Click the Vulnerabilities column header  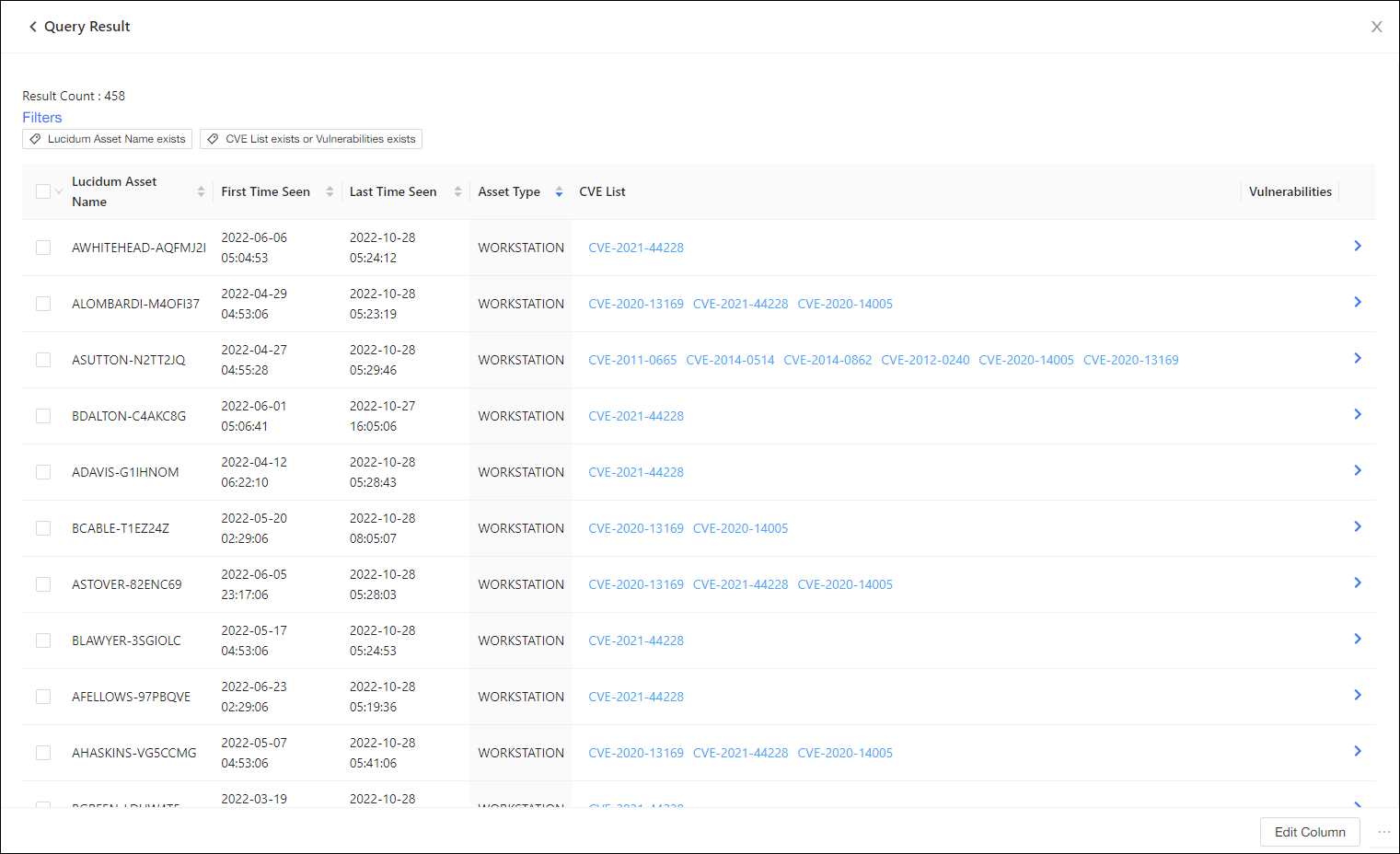(x=1290, y=191)
